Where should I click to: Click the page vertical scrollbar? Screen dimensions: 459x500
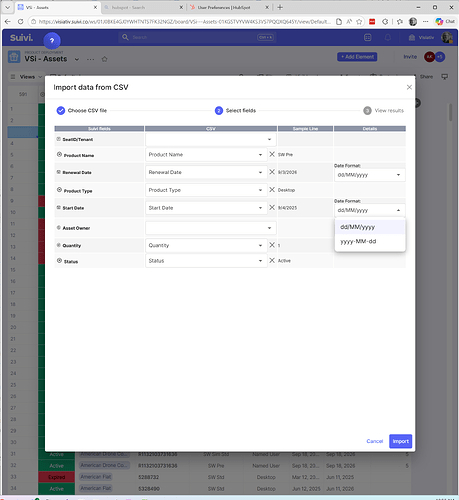451,112
